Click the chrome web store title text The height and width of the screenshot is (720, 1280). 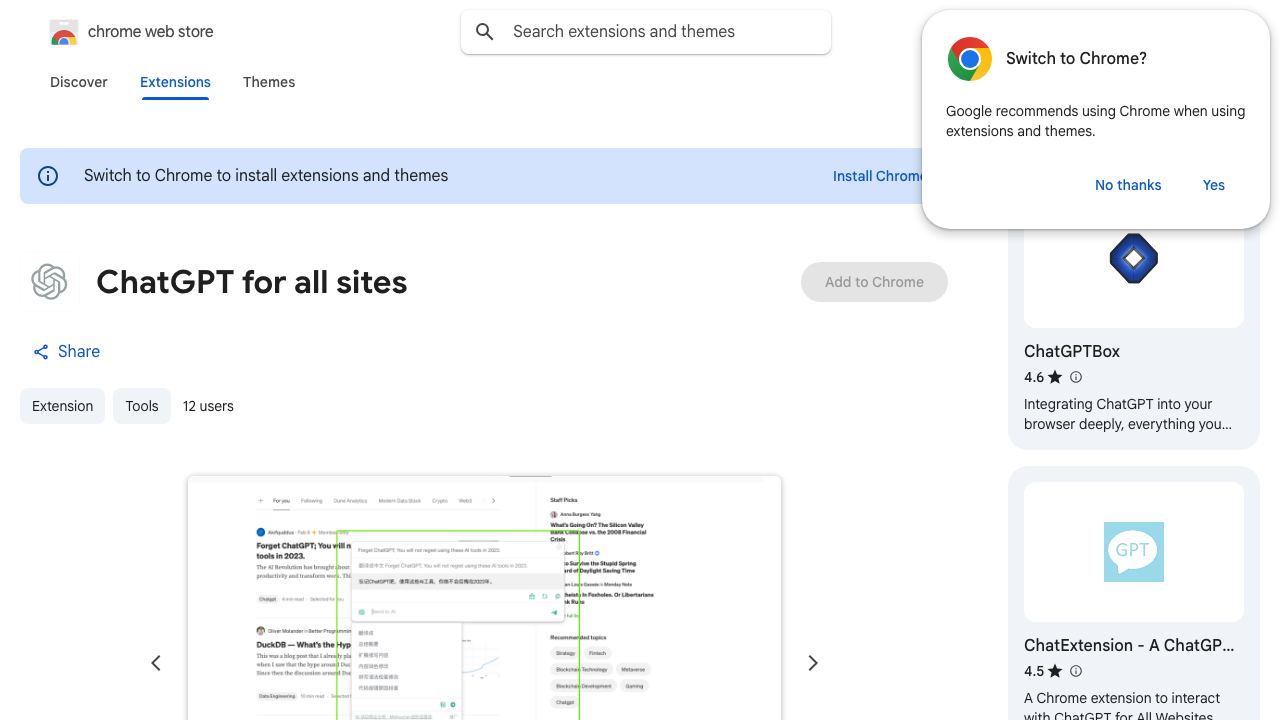[151, 32]
